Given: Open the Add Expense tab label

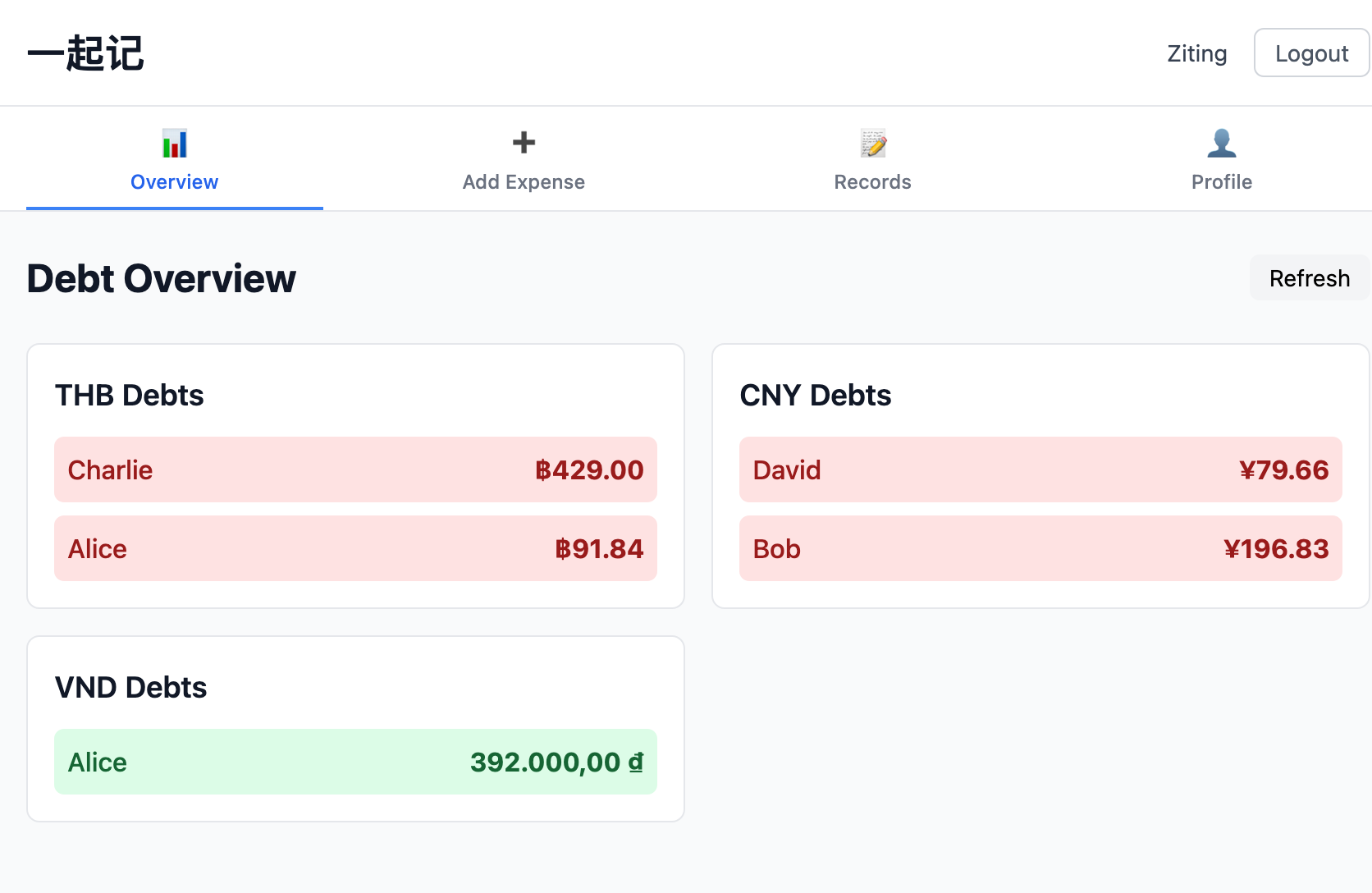Looking at the screenshot, I should tap(524, 182).
